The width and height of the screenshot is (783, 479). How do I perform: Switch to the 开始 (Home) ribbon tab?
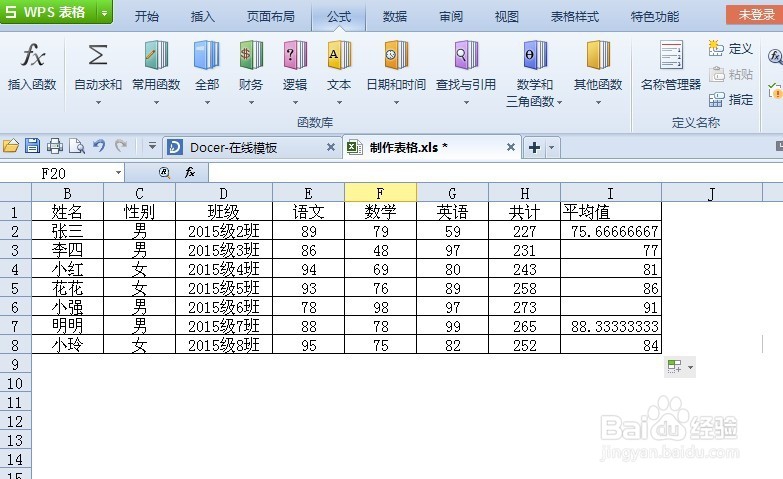pyautogui.click(x=147, y=16)
